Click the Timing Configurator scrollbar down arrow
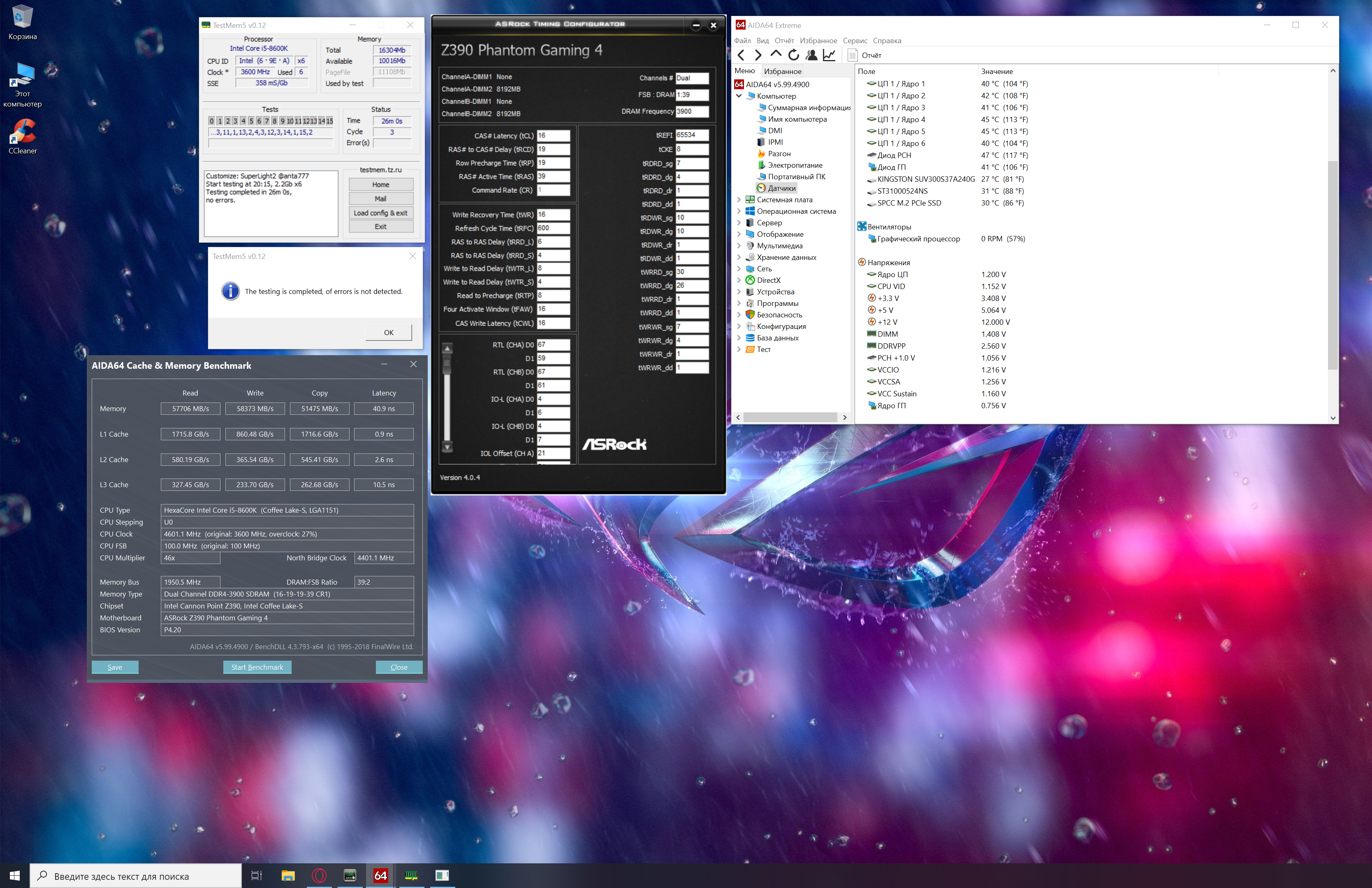Screen dimensions: 1372x888 click(x=447, y=446)
